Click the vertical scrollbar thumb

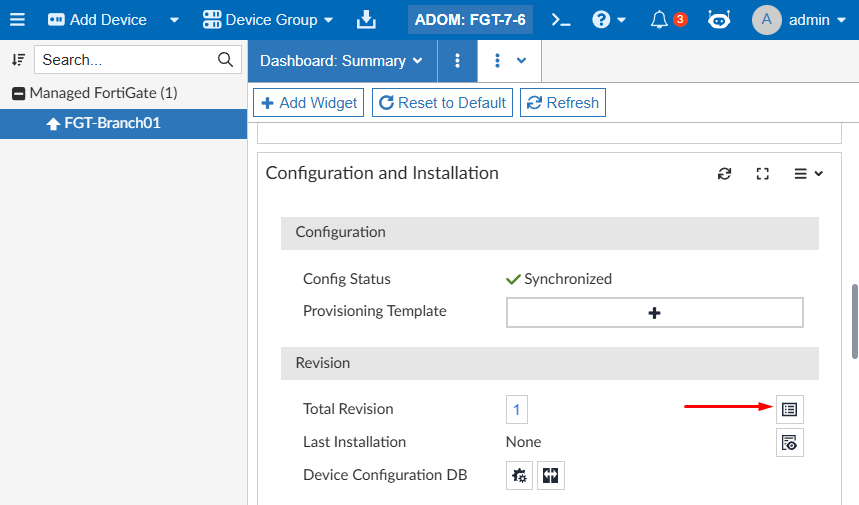tap(855, 322)
